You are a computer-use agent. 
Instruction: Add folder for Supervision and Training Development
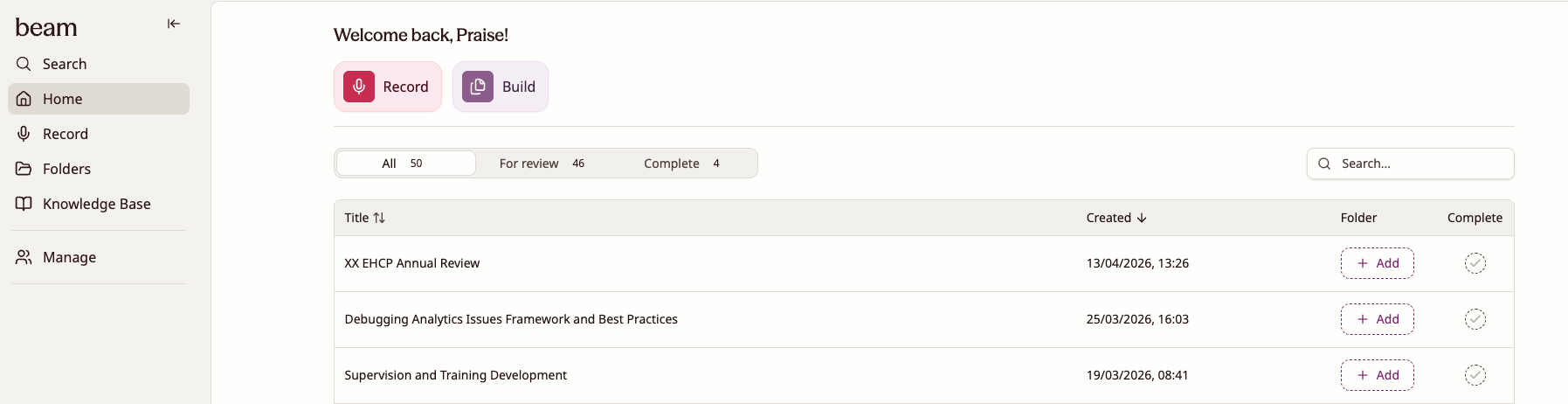[1377, 375]
